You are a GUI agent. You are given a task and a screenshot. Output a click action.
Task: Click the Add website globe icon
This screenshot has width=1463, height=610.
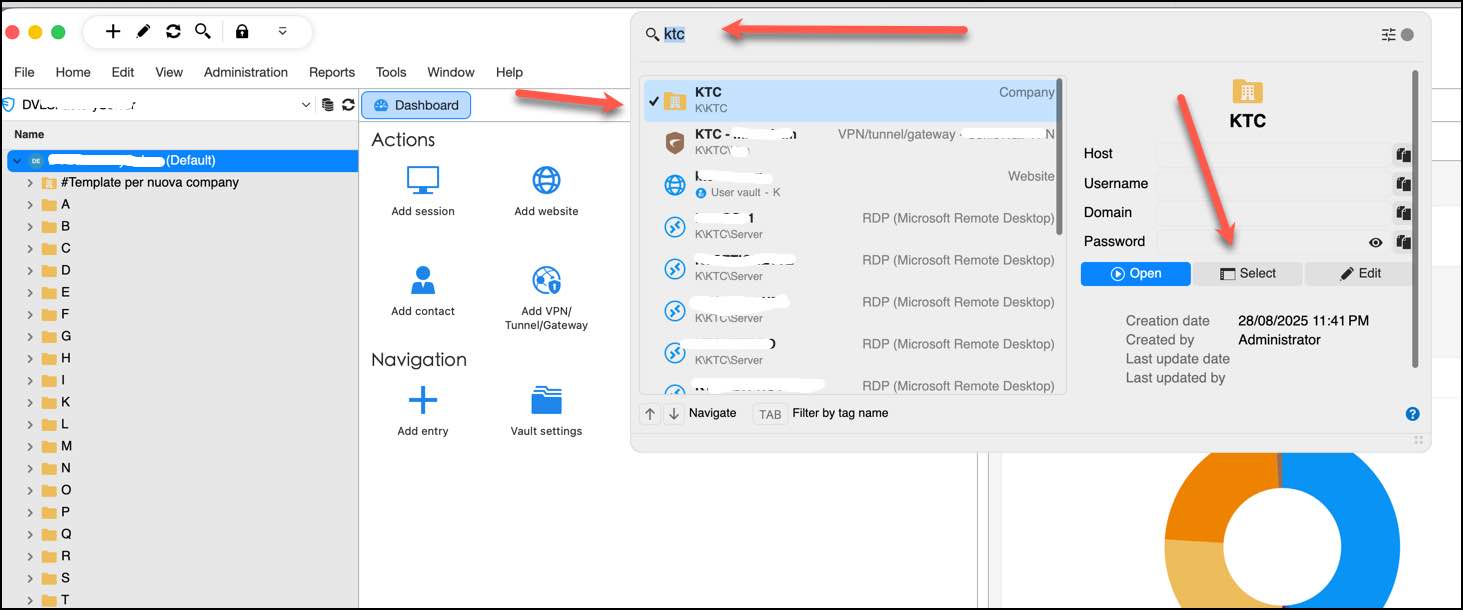pyautogui.click(x=546, y=181)
